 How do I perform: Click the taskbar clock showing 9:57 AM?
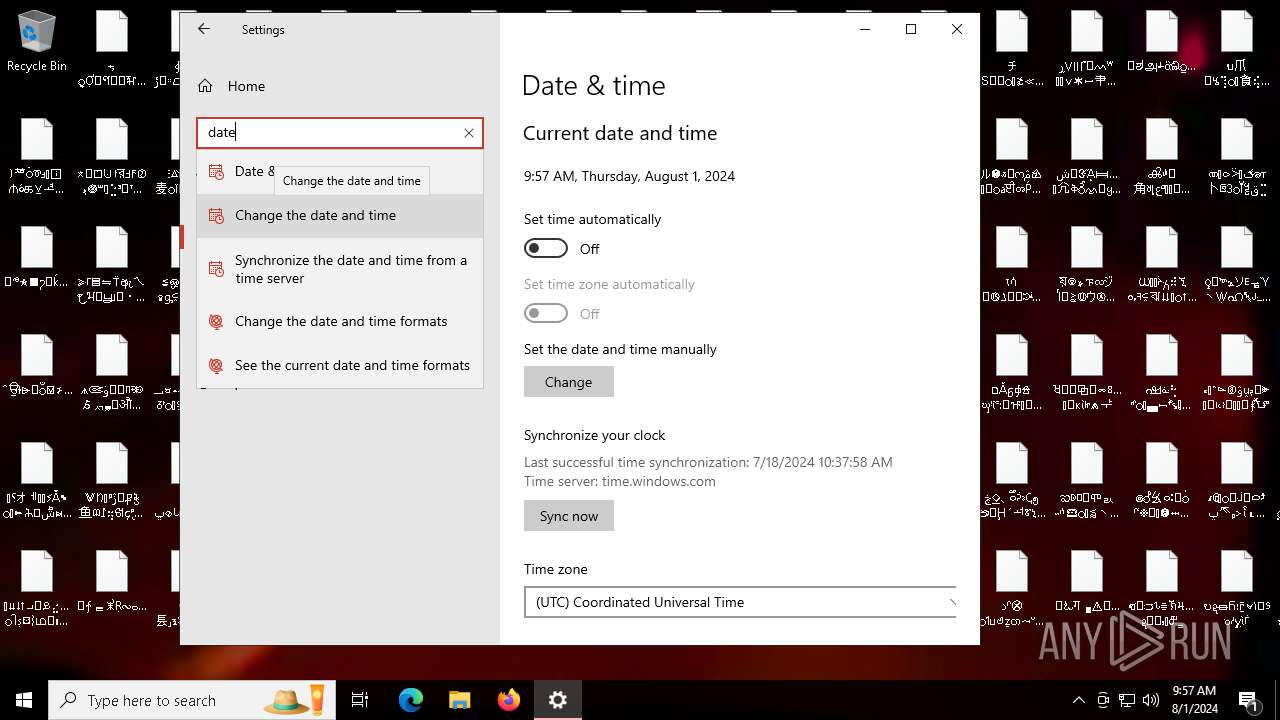click(1194, 700)
